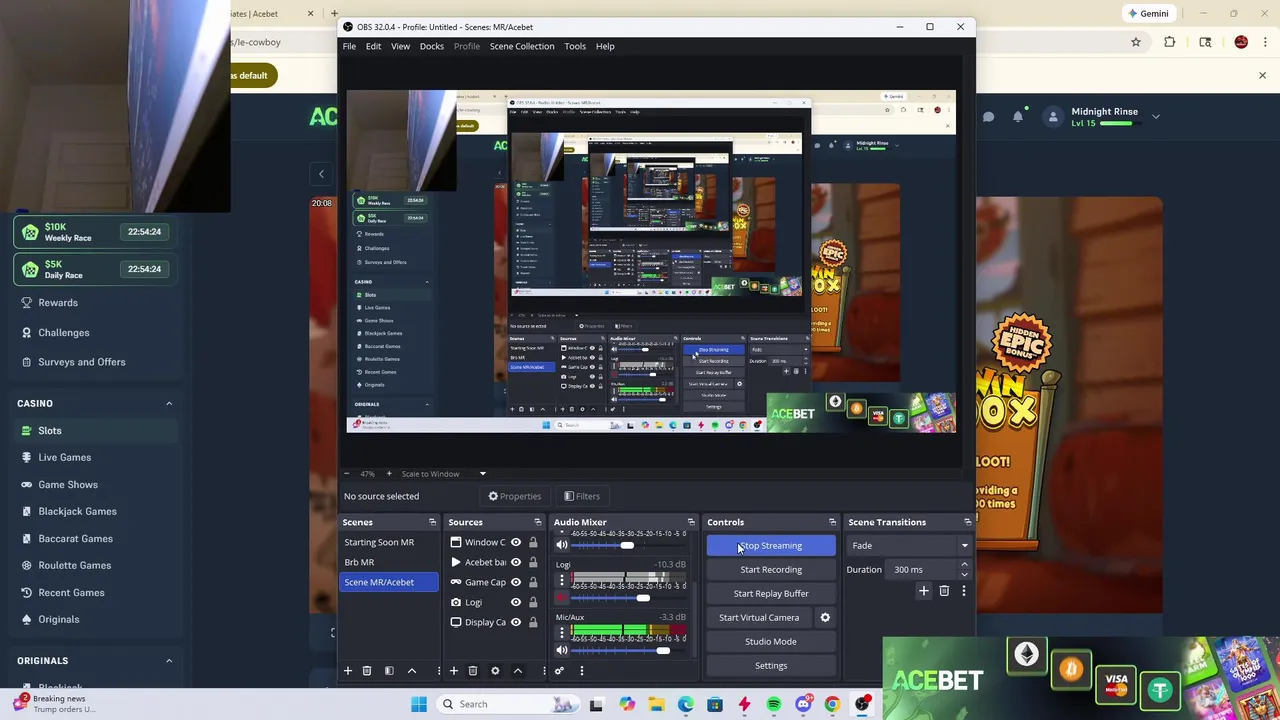Open OBS Settings from Controls
The height and width of the screenshot is (720, 1280).
[x=771, y=666]
